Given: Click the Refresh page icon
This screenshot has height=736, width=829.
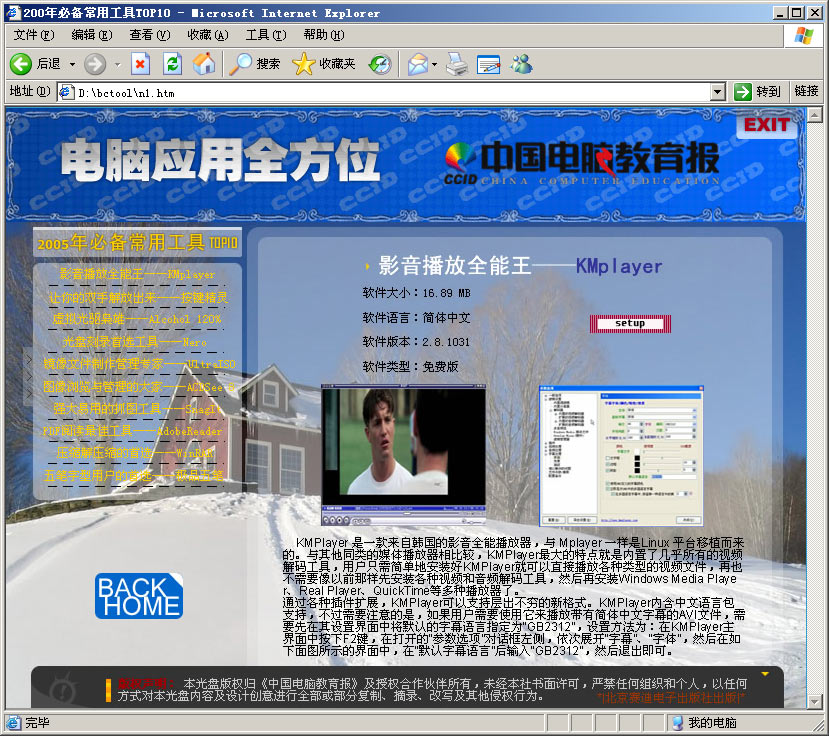Looking at the screenshot, I should click(x=172, y=64).
